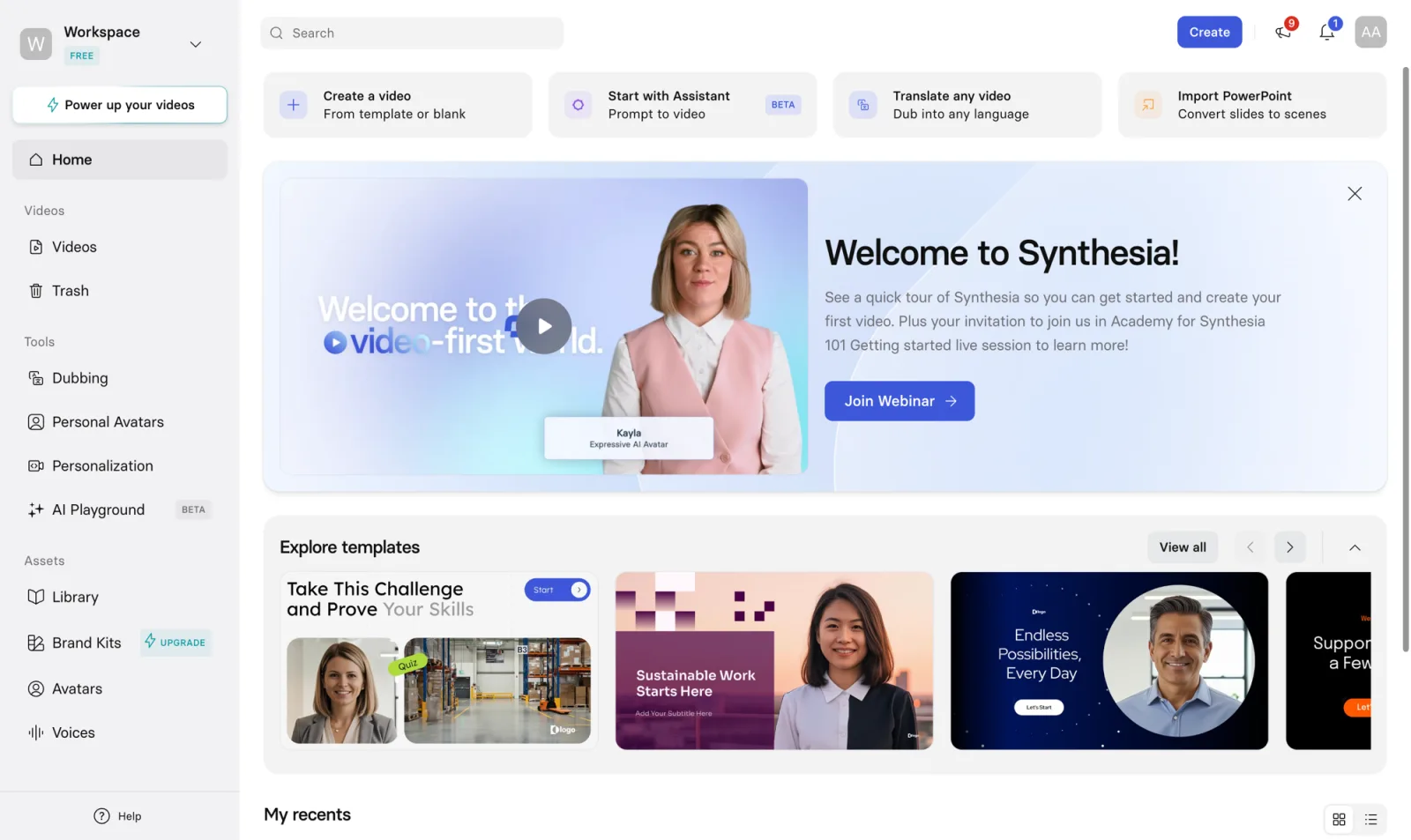Click the Create a video title text

(x=367, y=96)
